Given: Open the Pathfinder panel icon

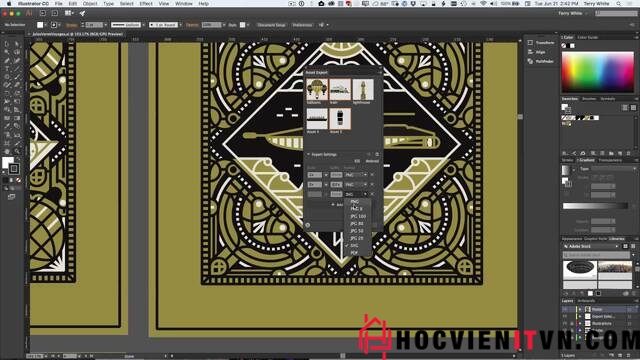Looking at the screenshot, I should point(530,61).
